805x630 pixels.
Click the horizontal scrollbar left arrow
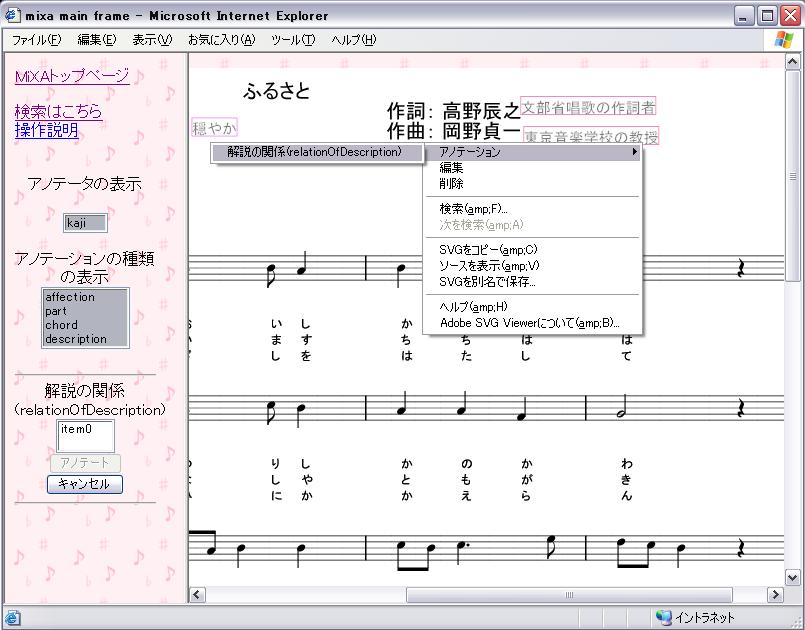pos(197,595)
